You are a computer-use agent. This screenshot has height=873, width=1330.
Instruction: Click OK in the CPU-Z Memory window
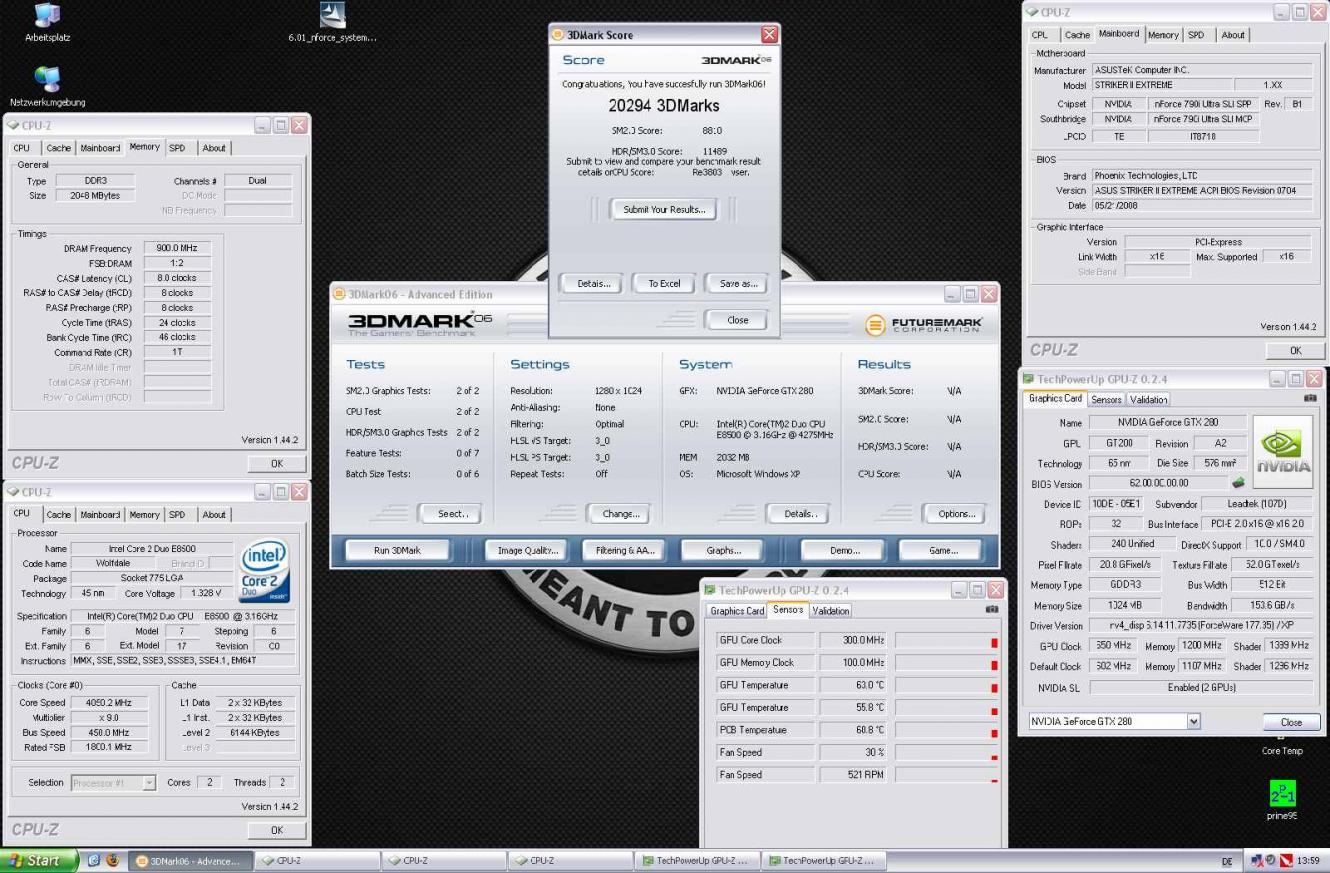(277, 463)
